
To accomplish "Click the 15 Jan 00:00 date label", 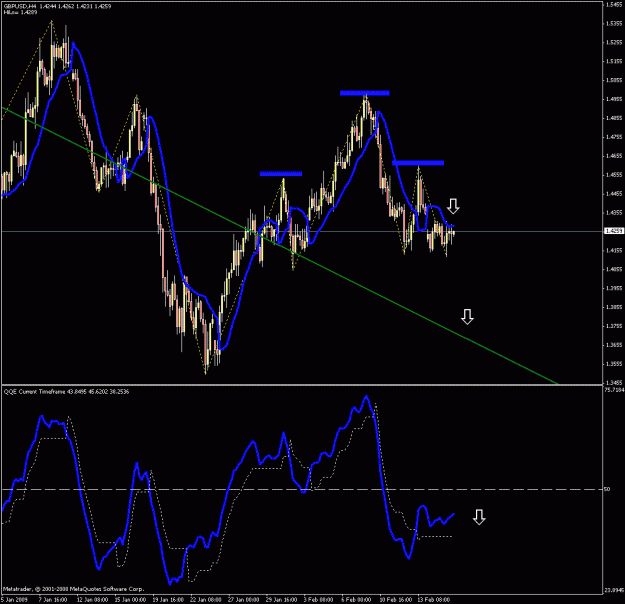I will 130,600.
